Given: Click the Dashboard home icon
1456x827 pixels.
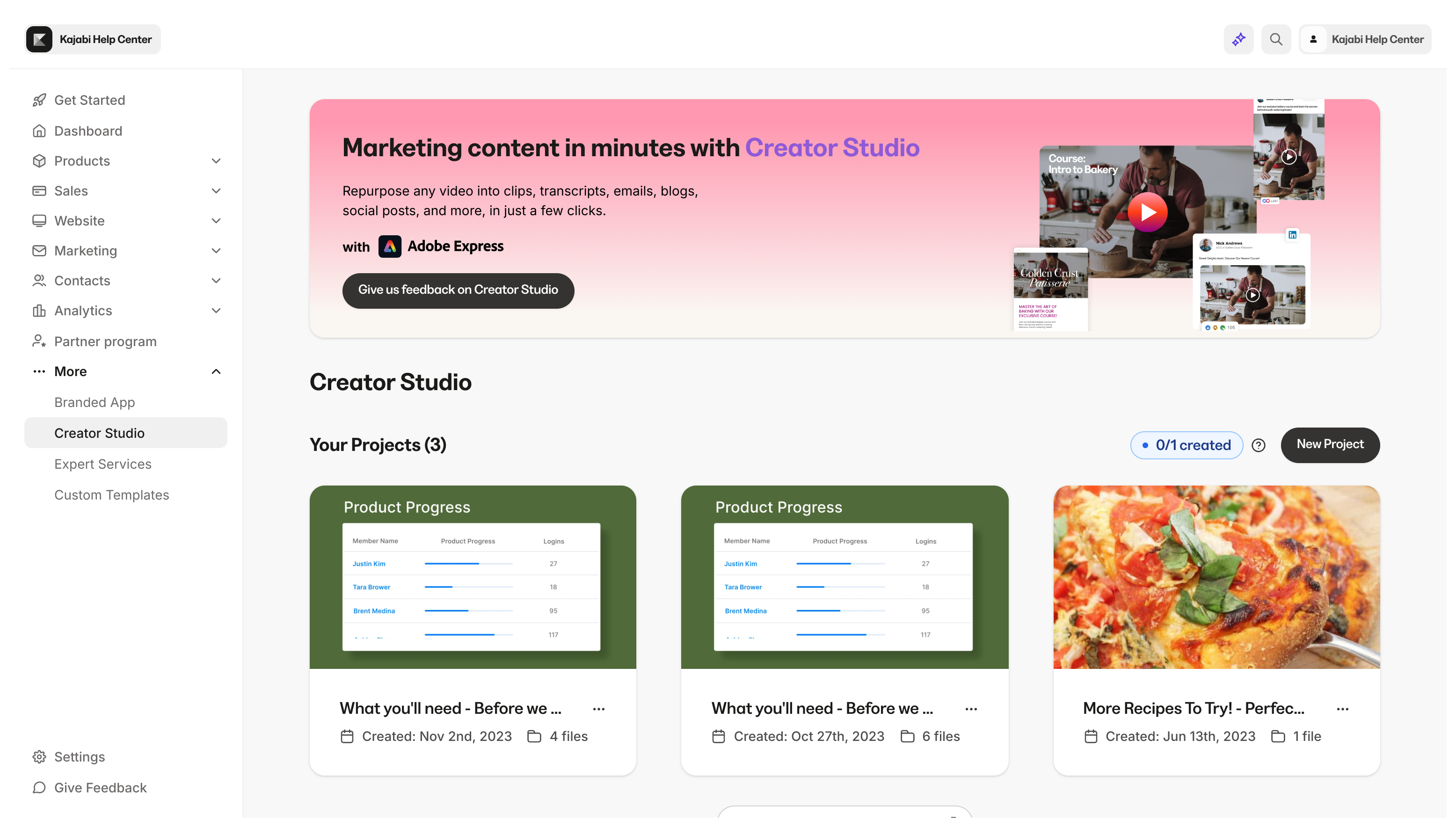Looking at the screenshot, I should pyautogui.click(x=39, y=131).
